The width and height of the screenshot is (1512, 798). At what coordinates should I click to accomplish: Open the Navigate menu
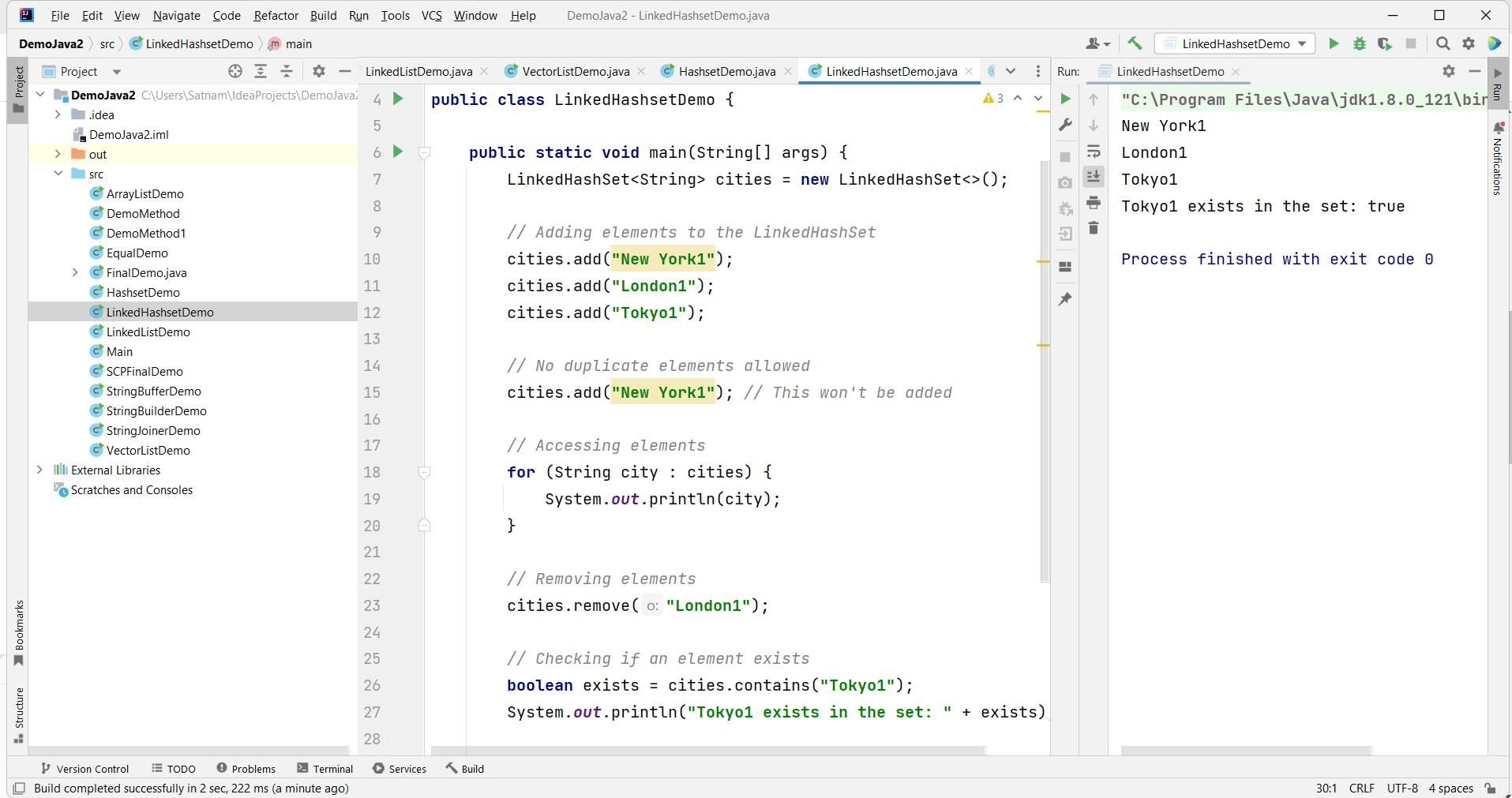[177, 15]
